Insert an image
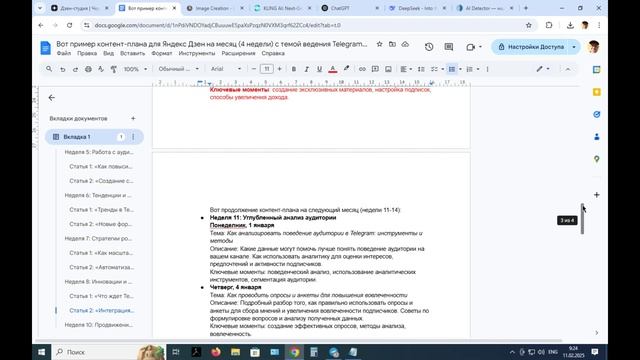Viewport: 640px width, 360px height. tap(388, 69)
